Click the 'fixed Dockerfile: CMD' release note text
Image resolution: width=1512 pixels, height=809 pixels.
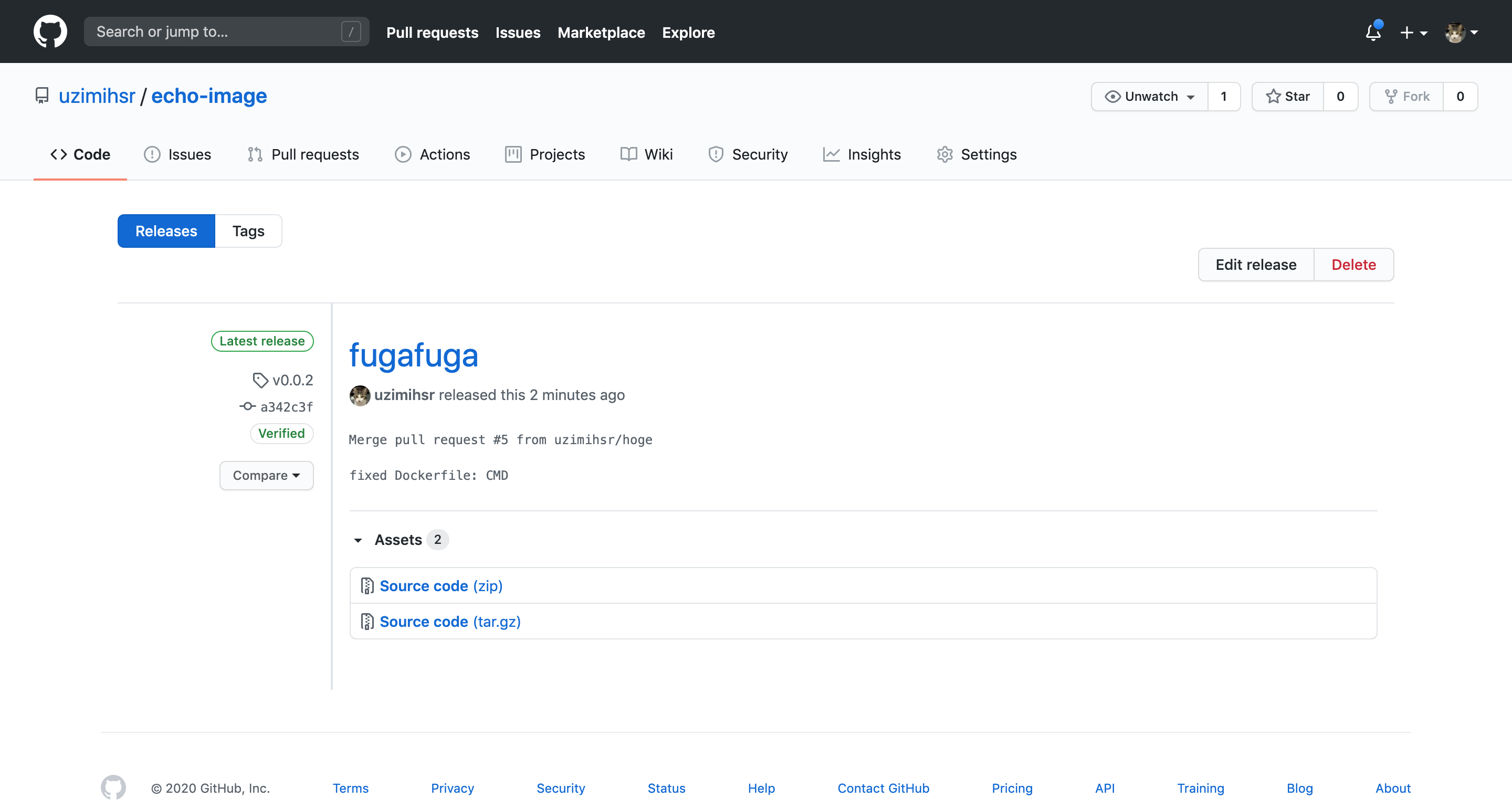point(428,476)
